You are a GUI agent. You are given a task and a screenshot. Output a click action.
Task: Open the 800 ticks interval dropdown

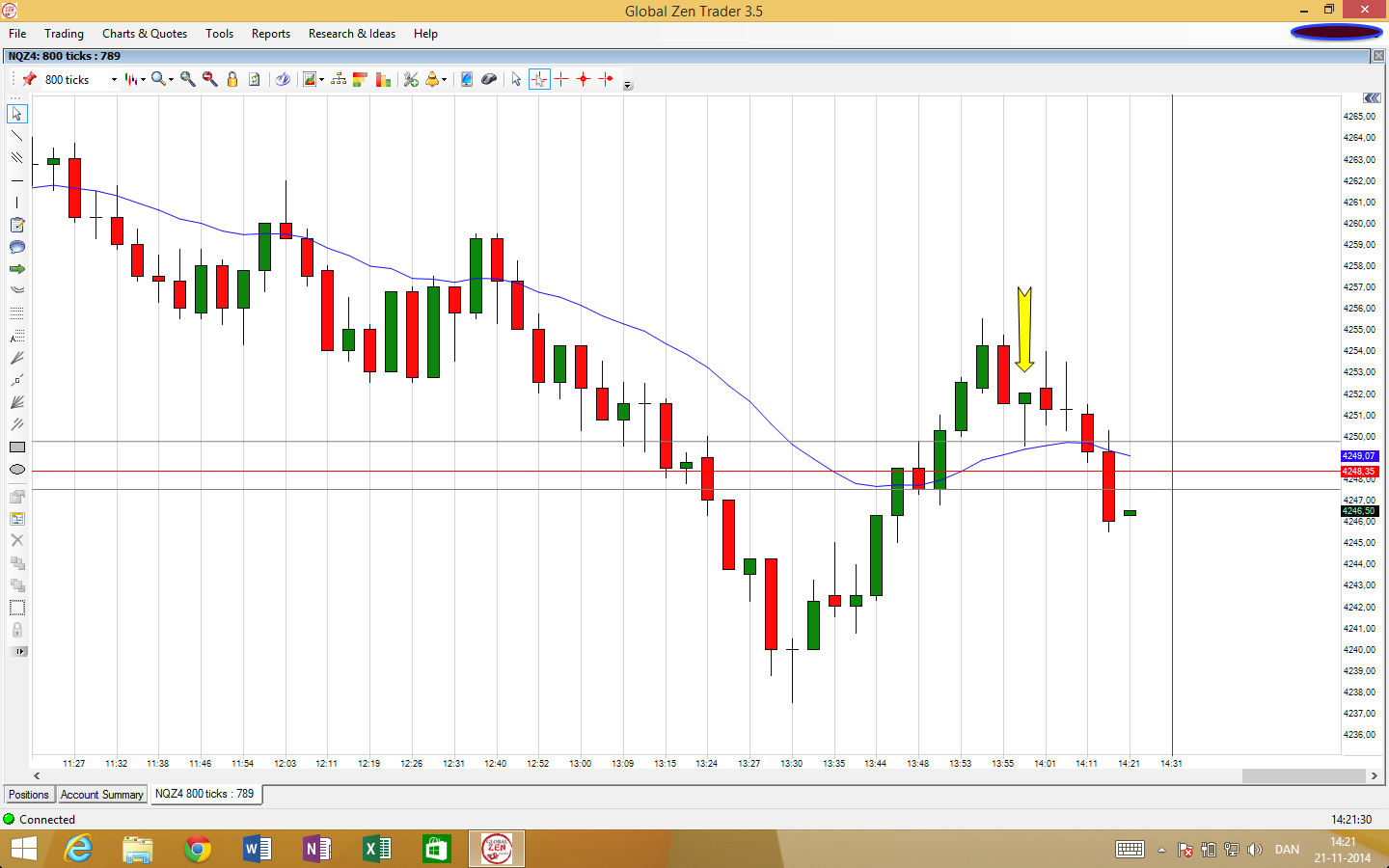click(114, 80)
